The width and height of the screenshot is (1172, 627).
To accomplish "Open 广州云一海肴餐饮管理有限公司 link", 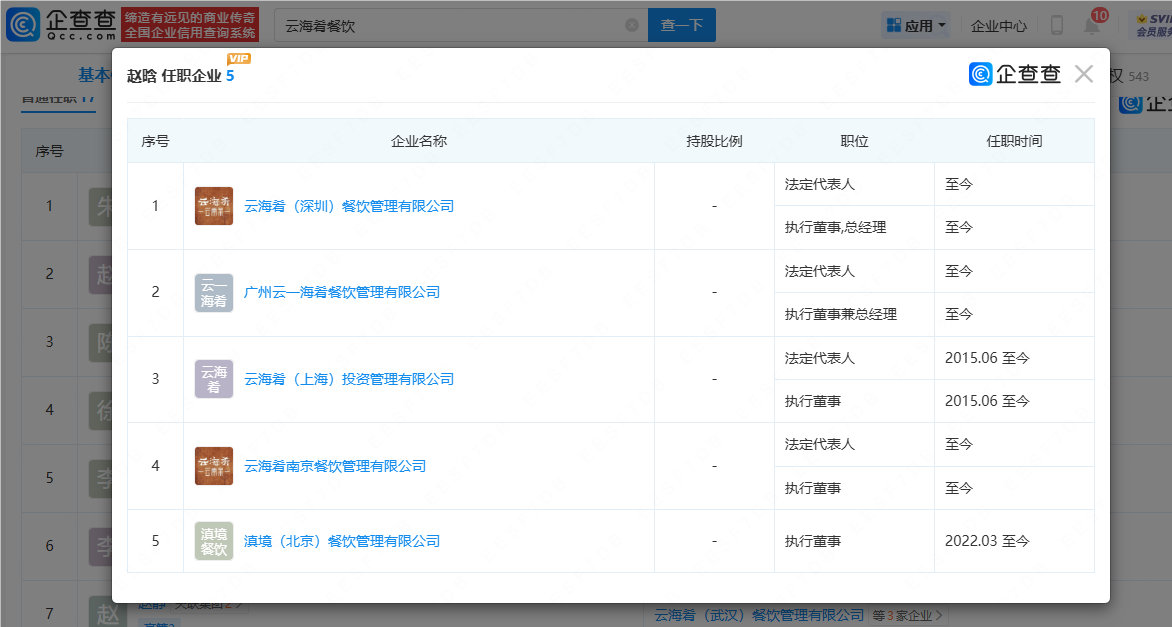I will tap(342, 292).
